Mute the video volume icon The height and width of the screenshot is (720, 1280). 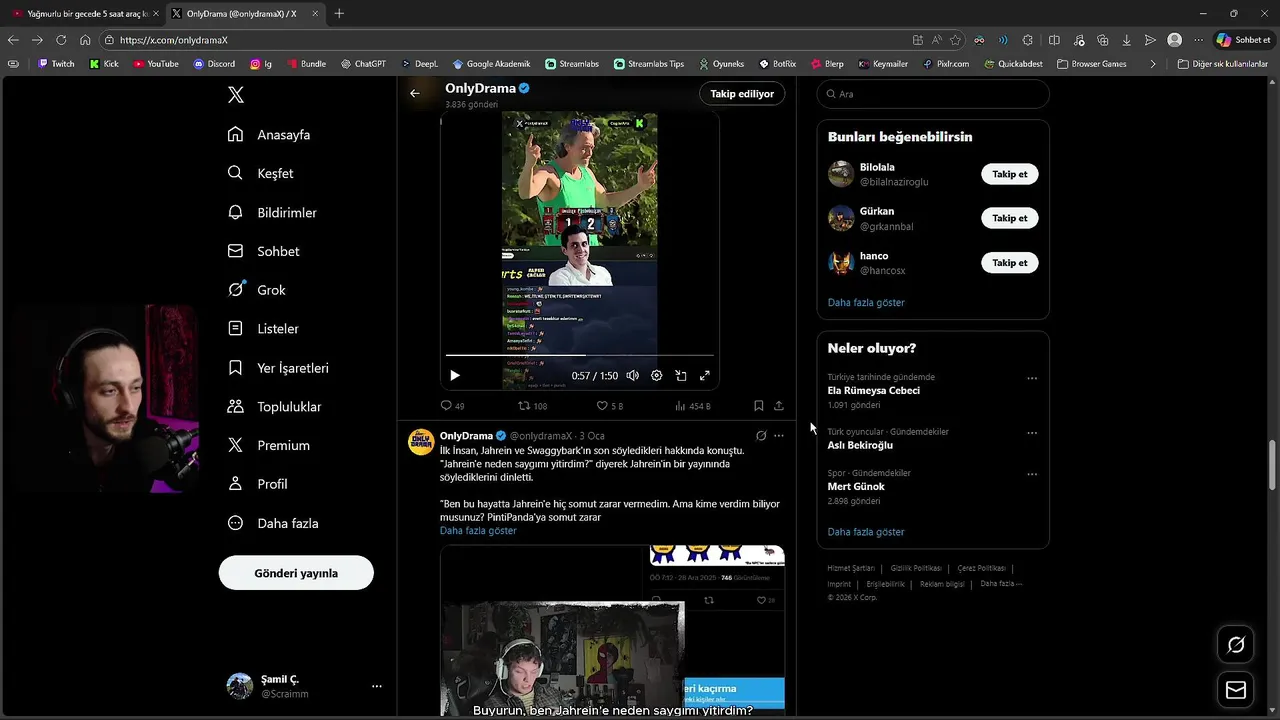click(x=632, y=375)
